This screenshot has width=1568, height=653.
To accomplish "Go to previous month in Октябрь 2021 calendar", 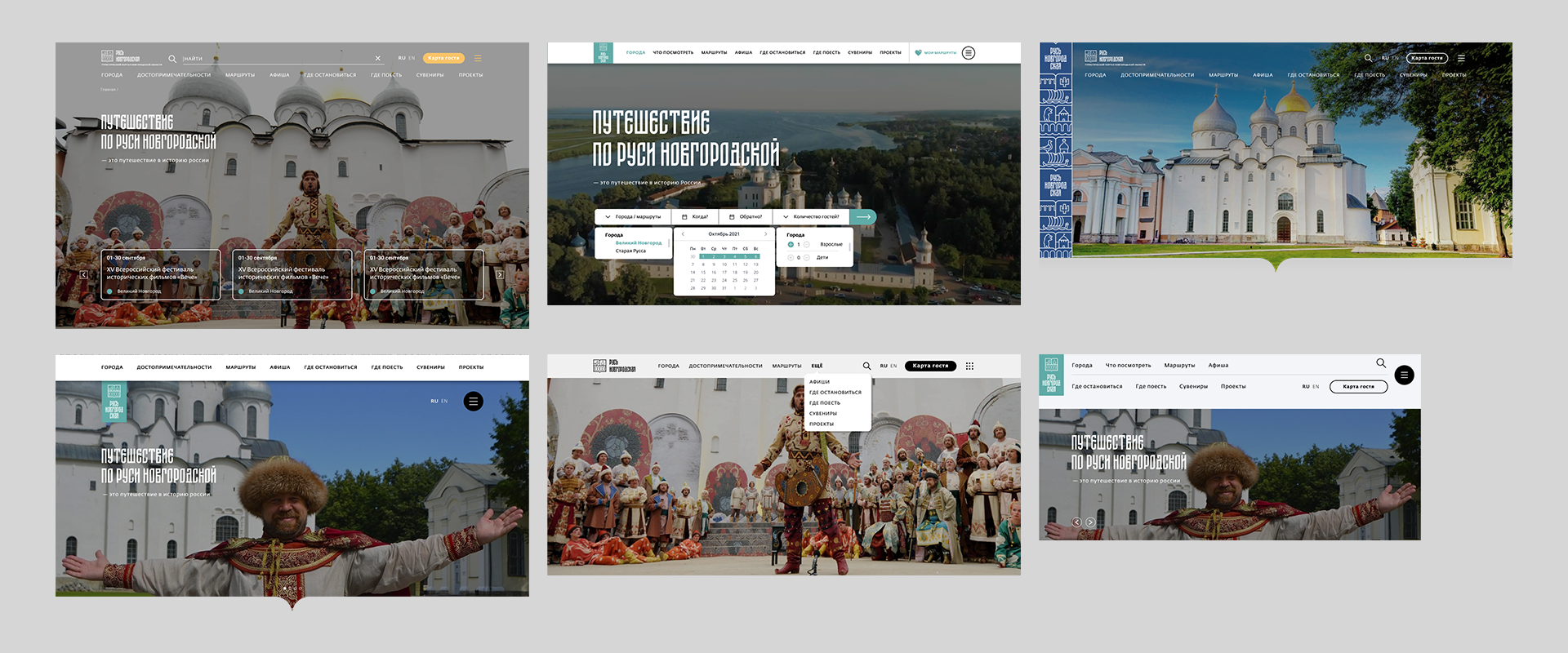I will tap(683, 234).
